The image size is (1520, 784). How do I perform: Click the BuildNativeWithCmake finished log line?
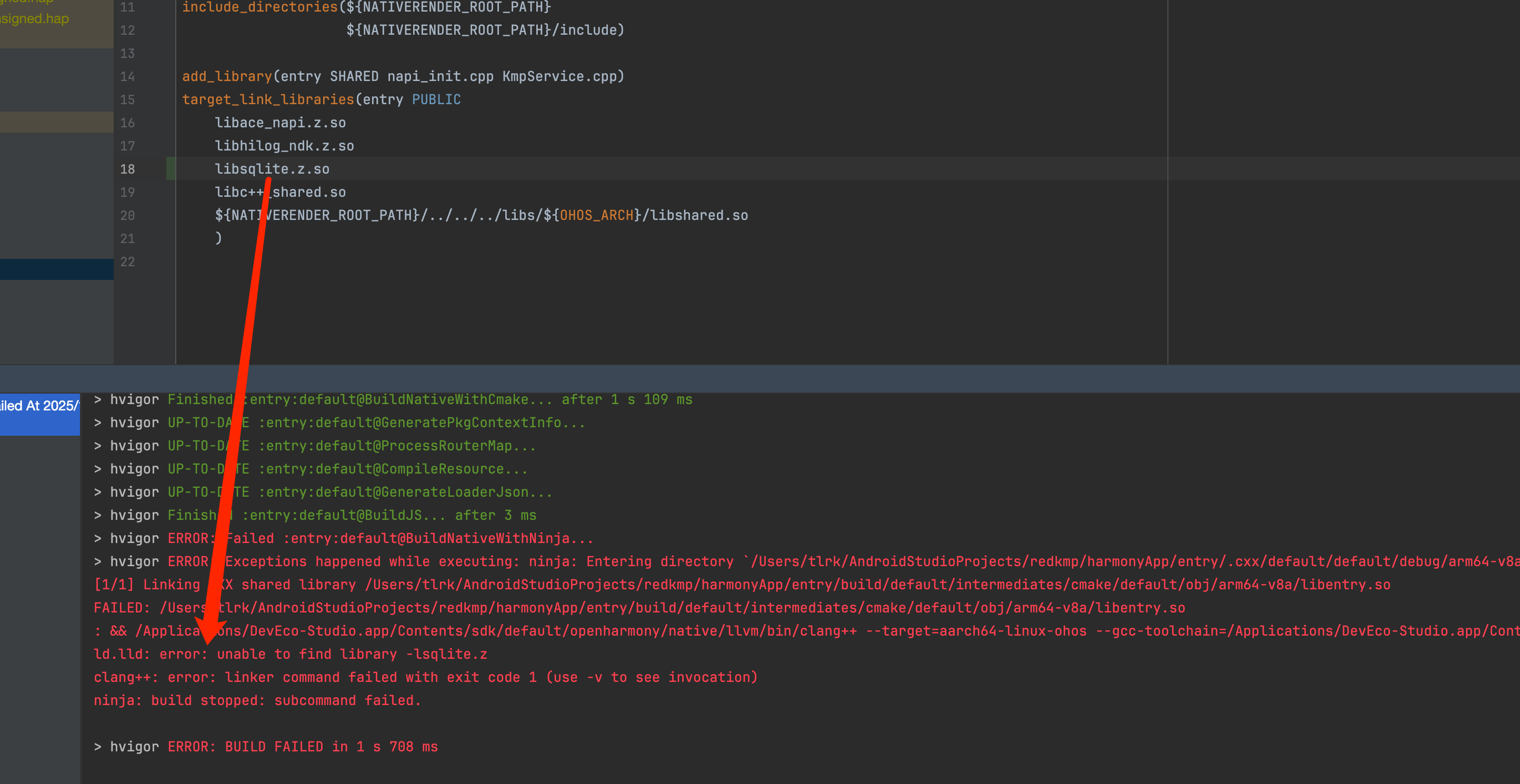tap(393, 400)
